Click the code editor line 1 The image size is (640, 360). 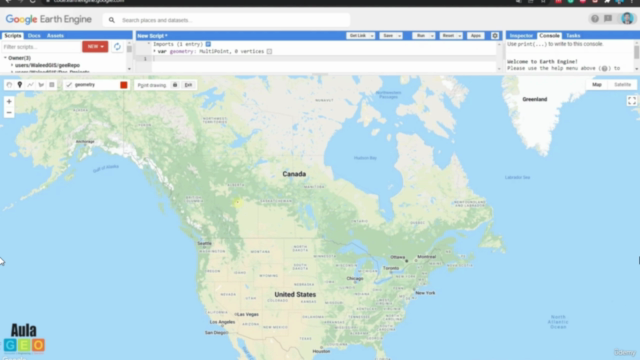point(324,59)
